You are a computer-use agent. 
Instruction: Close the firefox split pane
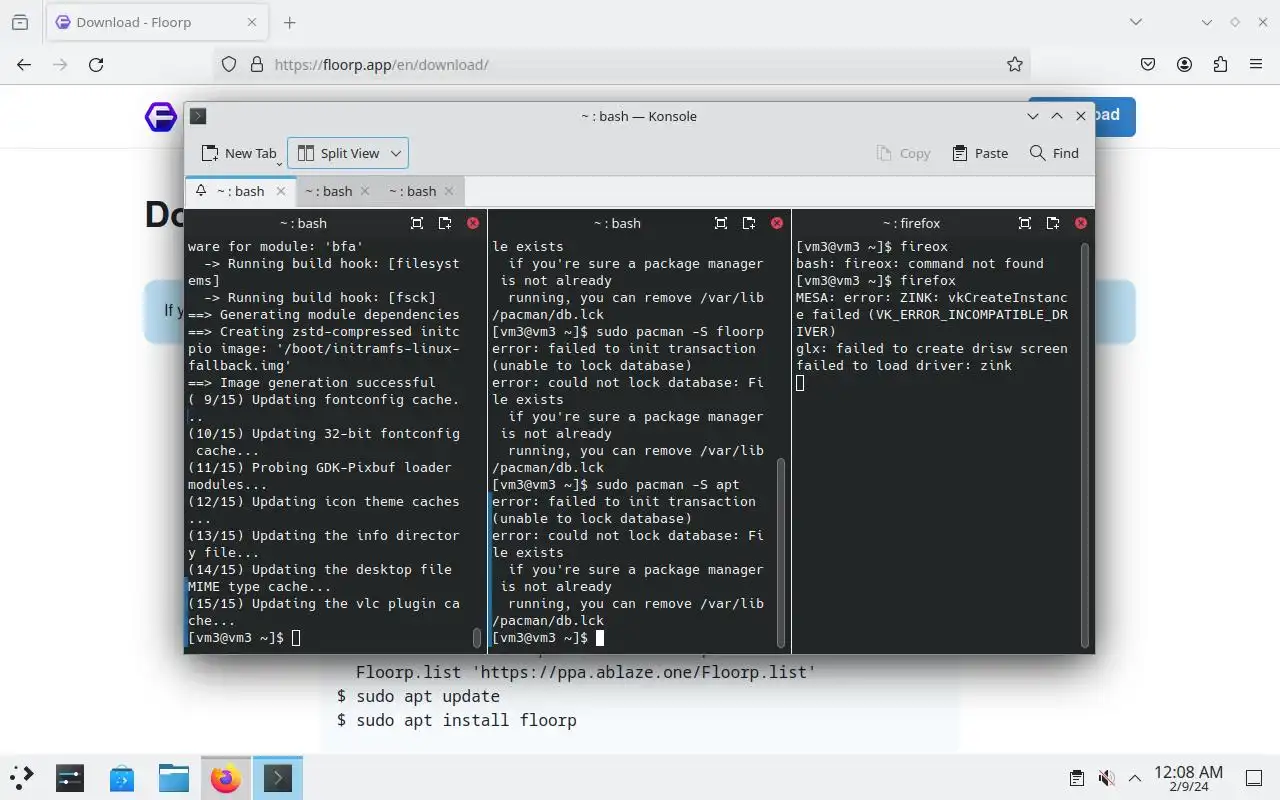(x=1081, y=223)
